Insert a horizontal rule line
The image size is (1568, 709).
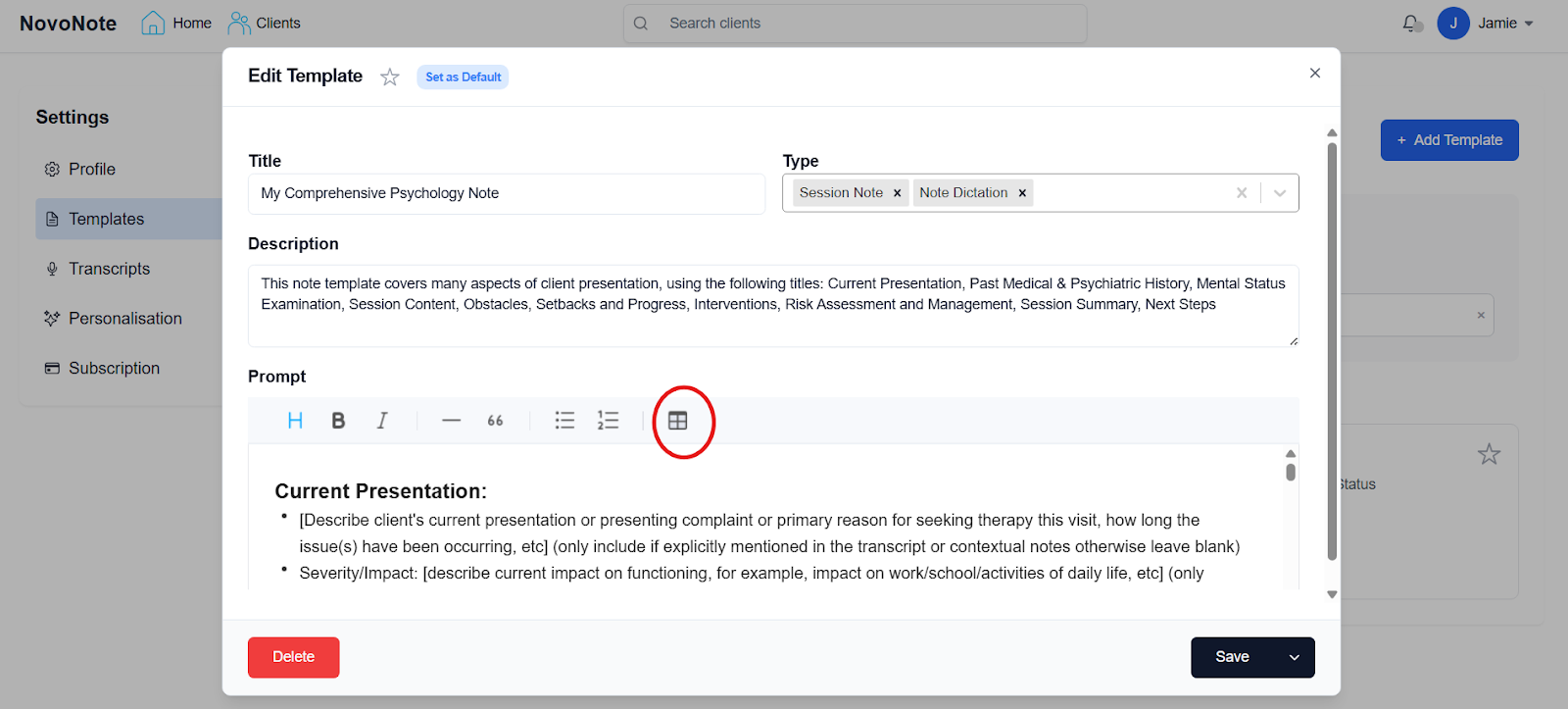(x=451, y=421)
